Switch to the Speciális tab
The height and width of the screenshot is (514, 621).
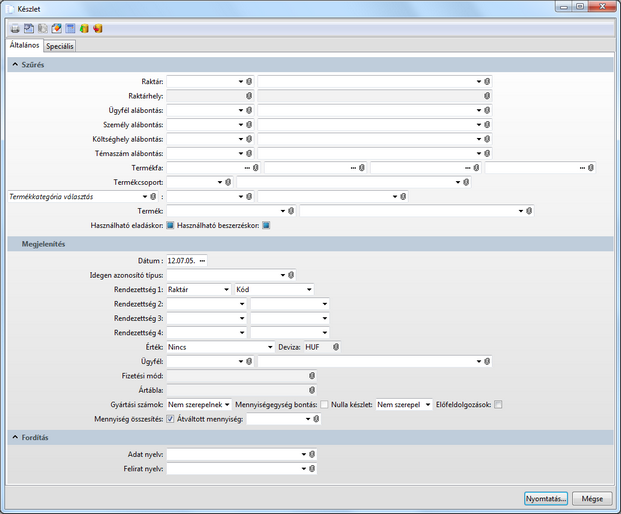coord(59,46)
